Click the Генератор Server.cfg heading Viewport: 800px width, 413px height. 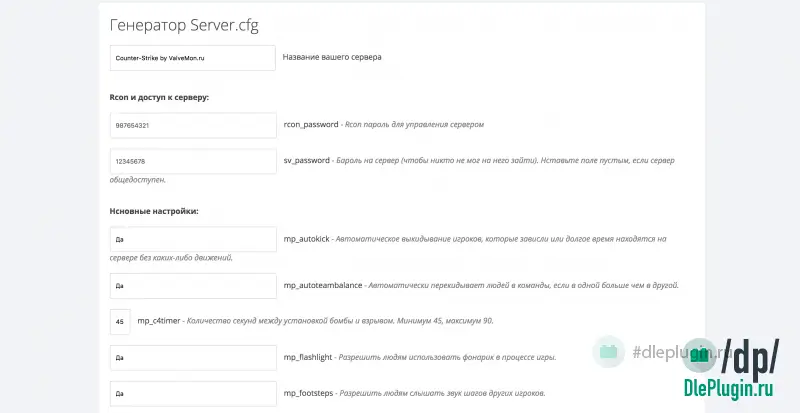click(184, 26)
